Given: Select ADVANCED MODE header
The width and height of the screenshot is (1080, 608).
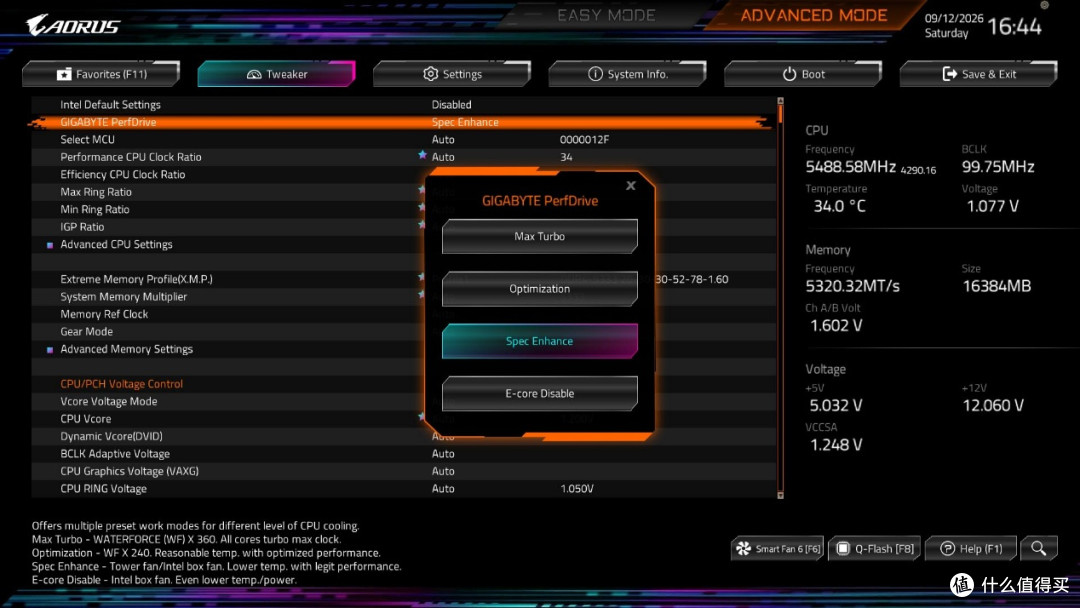Looking at the screenshot, I should 813,15.
